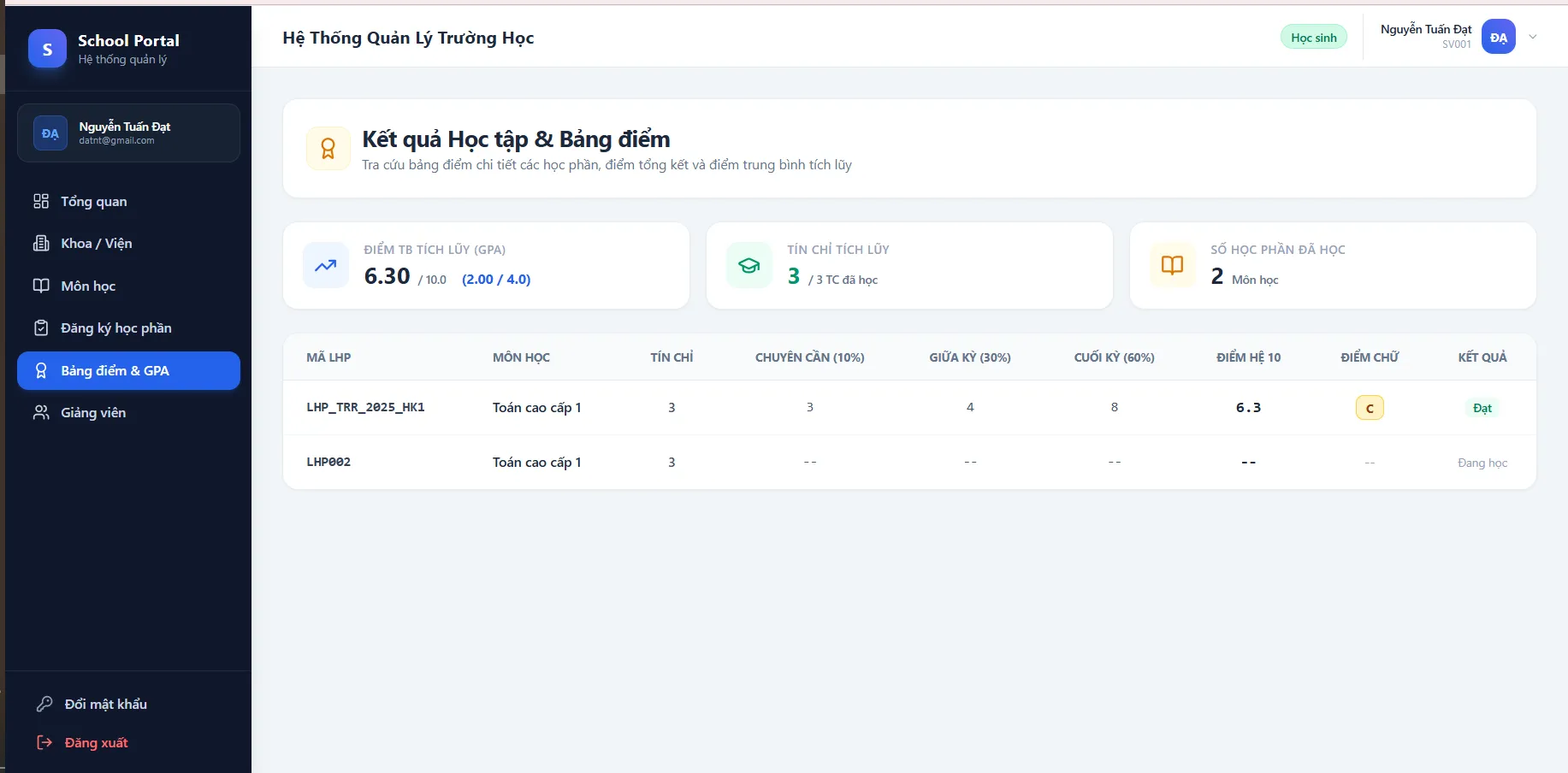Expand the user account dropdown chevron
This screenshot has width=1568, height=773.
(x=1533, y=37)
